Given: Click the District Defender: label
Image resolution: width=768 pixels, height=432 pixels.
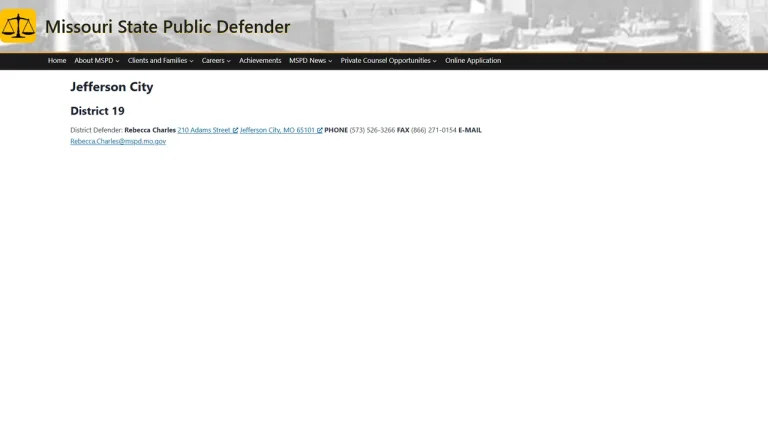Looking at the screenshot, I should coord(96,130).
